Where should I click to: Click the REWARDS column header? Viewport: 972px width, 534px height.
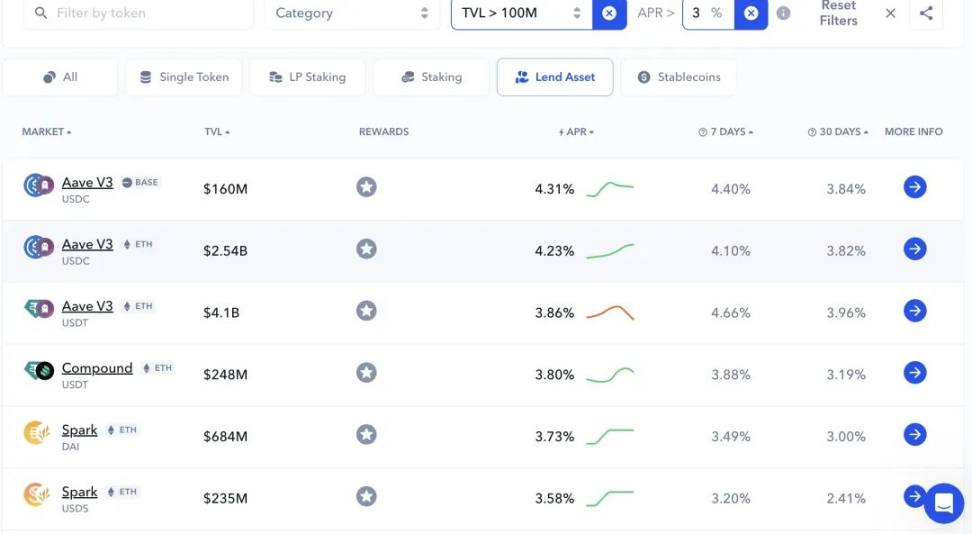(384, 131)
